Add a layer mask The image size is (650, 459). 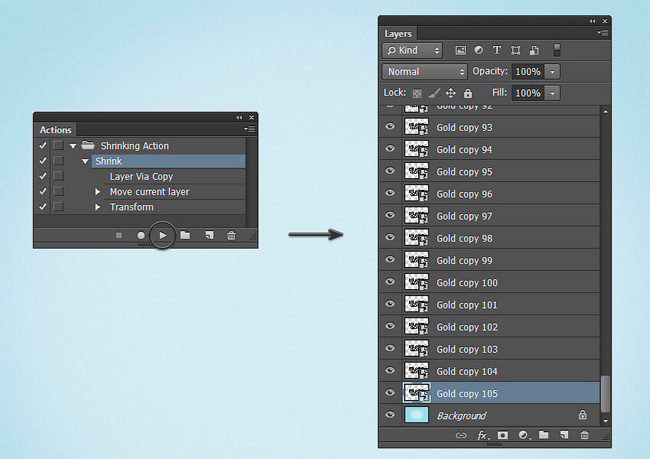[x=502, y=435]
